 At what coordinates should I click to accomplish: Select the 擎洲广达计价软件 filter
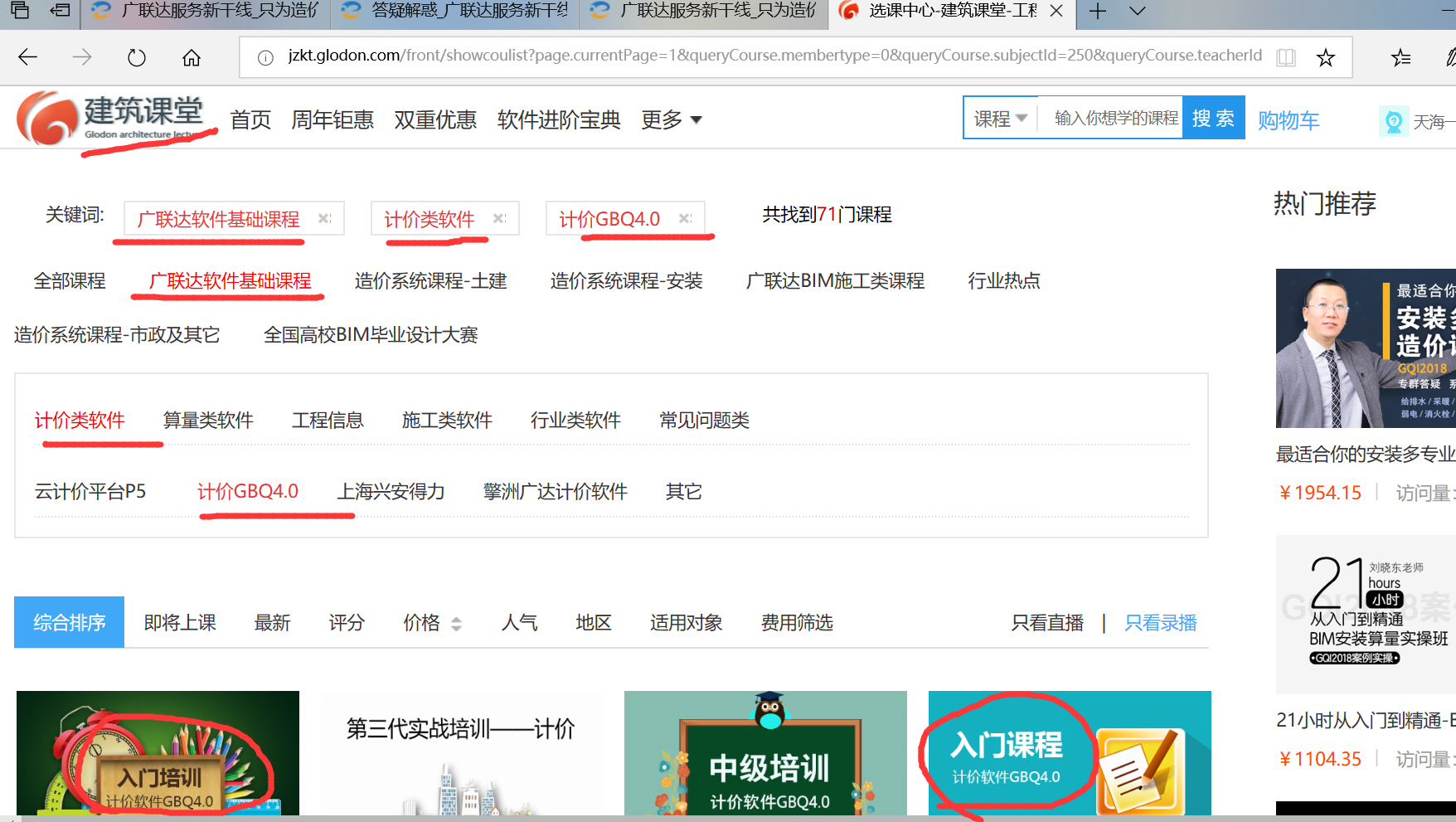click(x=556, y=492)
